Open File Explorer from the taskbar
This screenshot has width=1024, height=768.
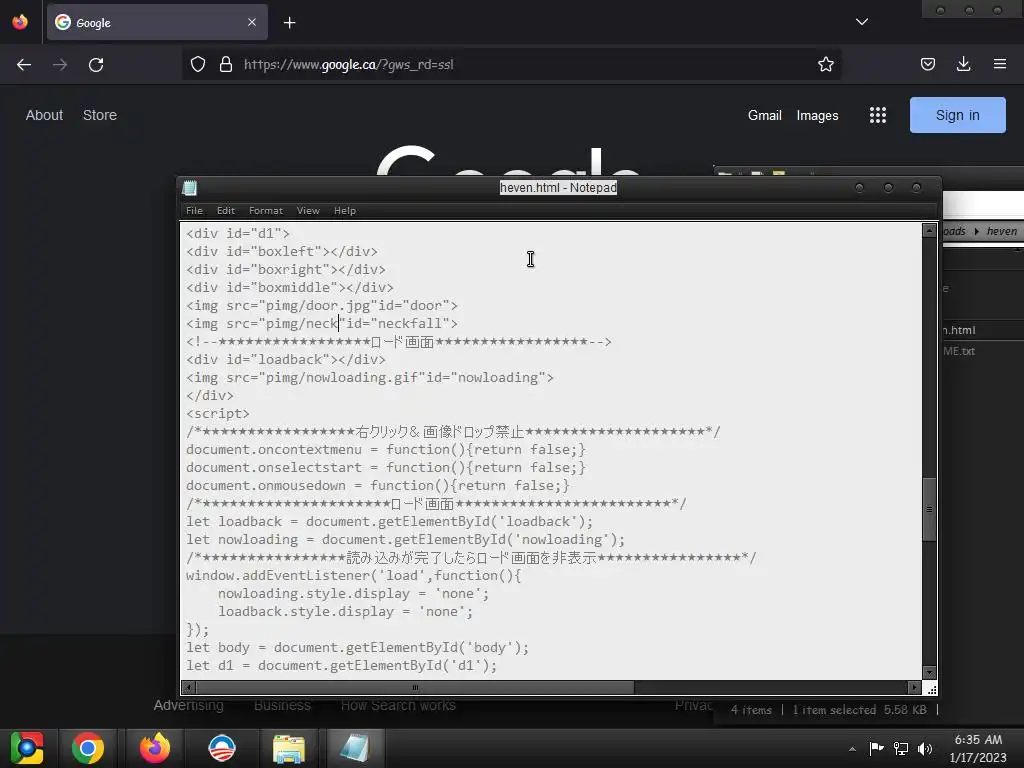pos(289,748)
